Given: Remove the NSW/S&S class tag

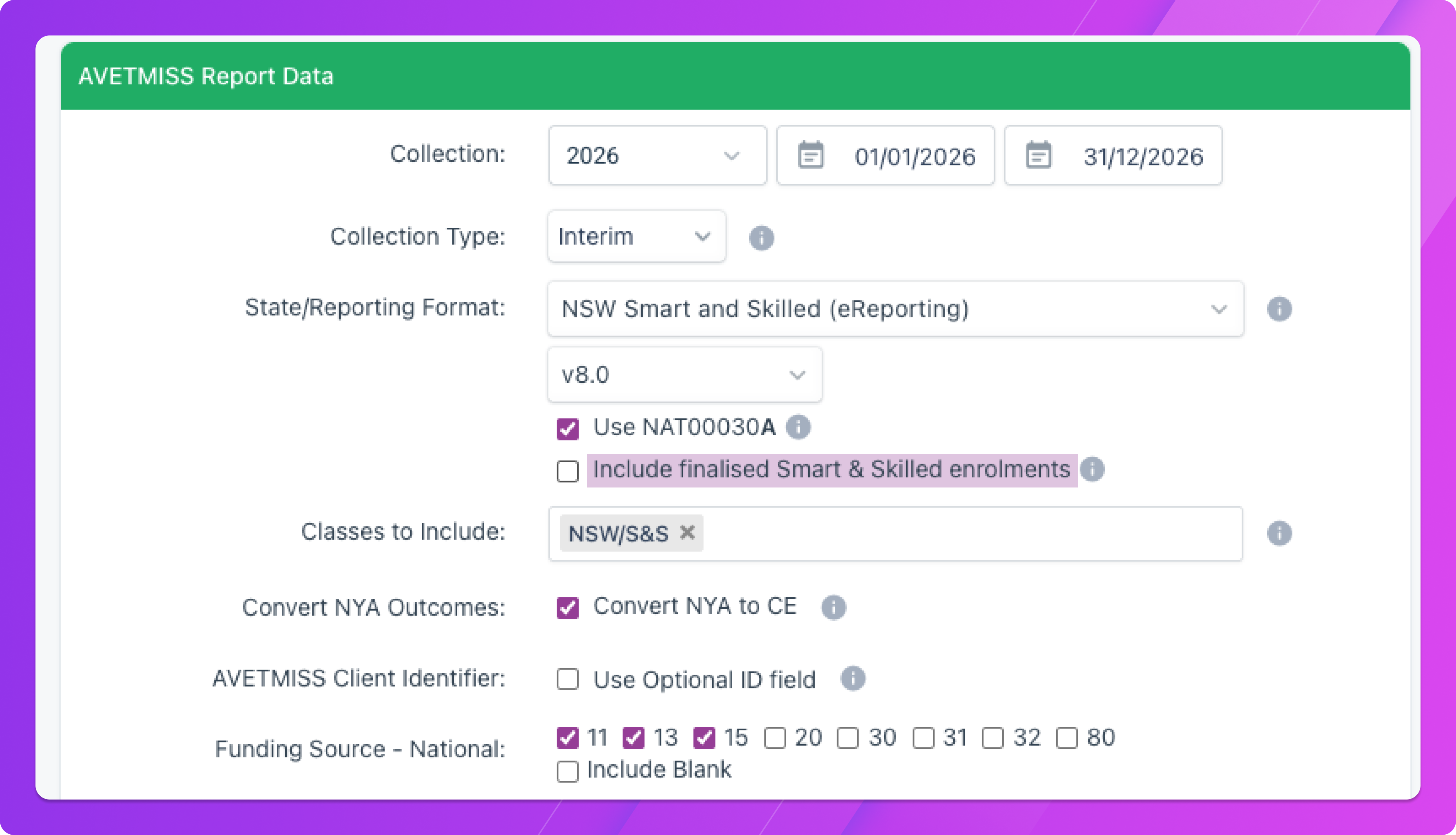Looking at the screenshot, I should click(x=687, y=533).
